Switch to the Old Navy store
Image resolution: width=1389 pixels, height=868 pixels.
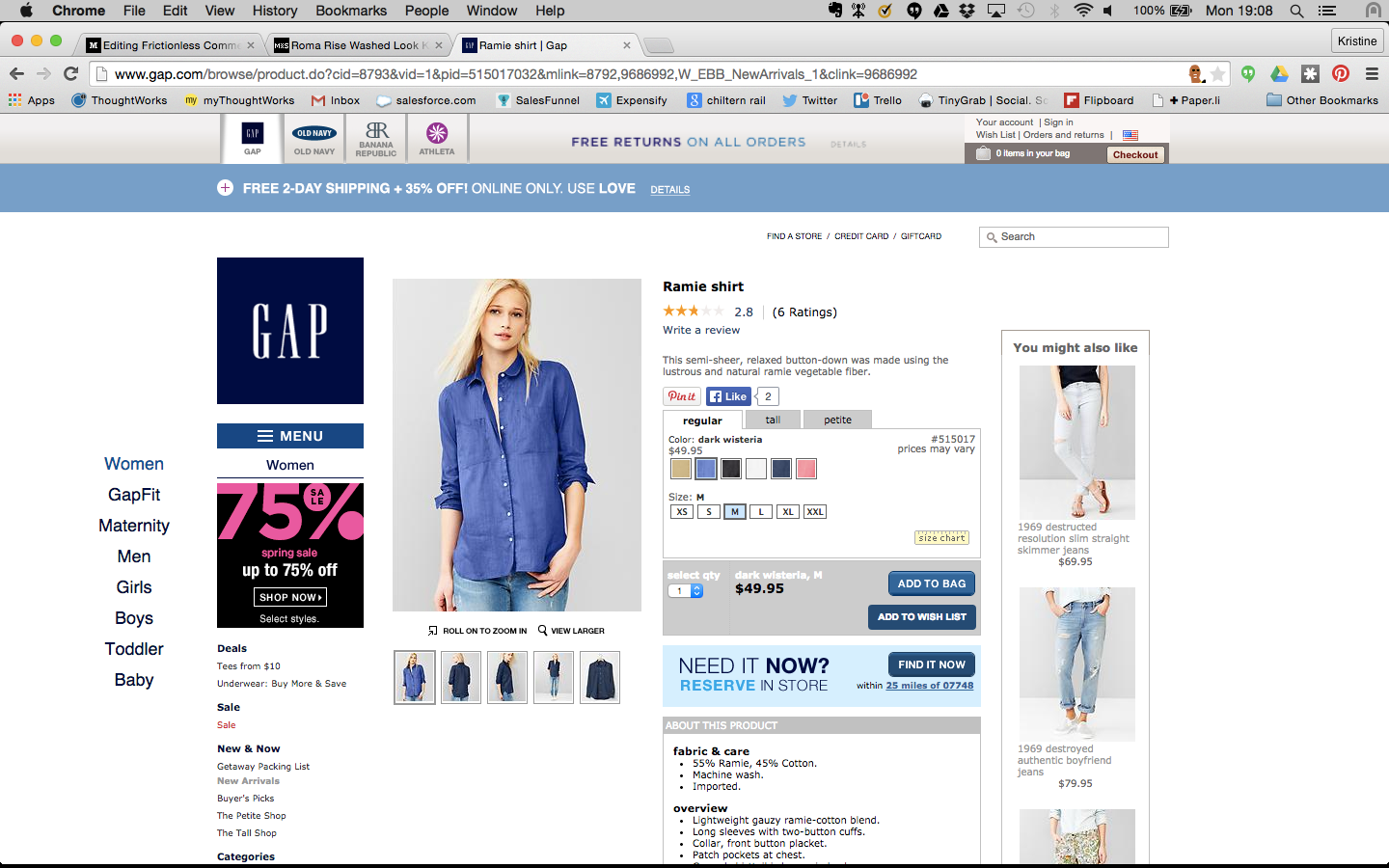point(314,138)
